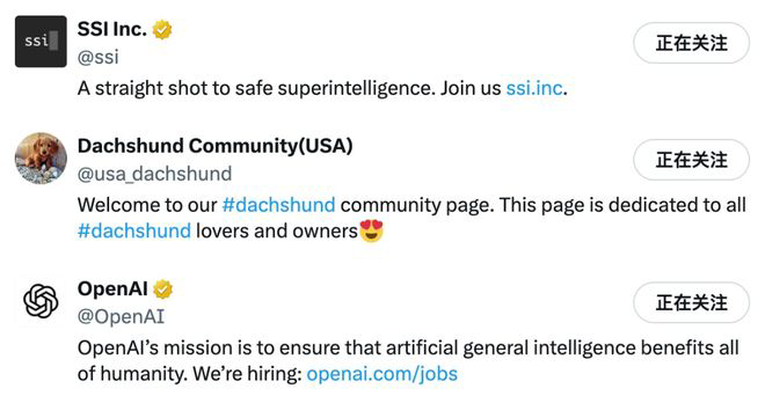The image size is (765, 396).
Task: Open the OpenAI logo avatar
Action: 41,301
